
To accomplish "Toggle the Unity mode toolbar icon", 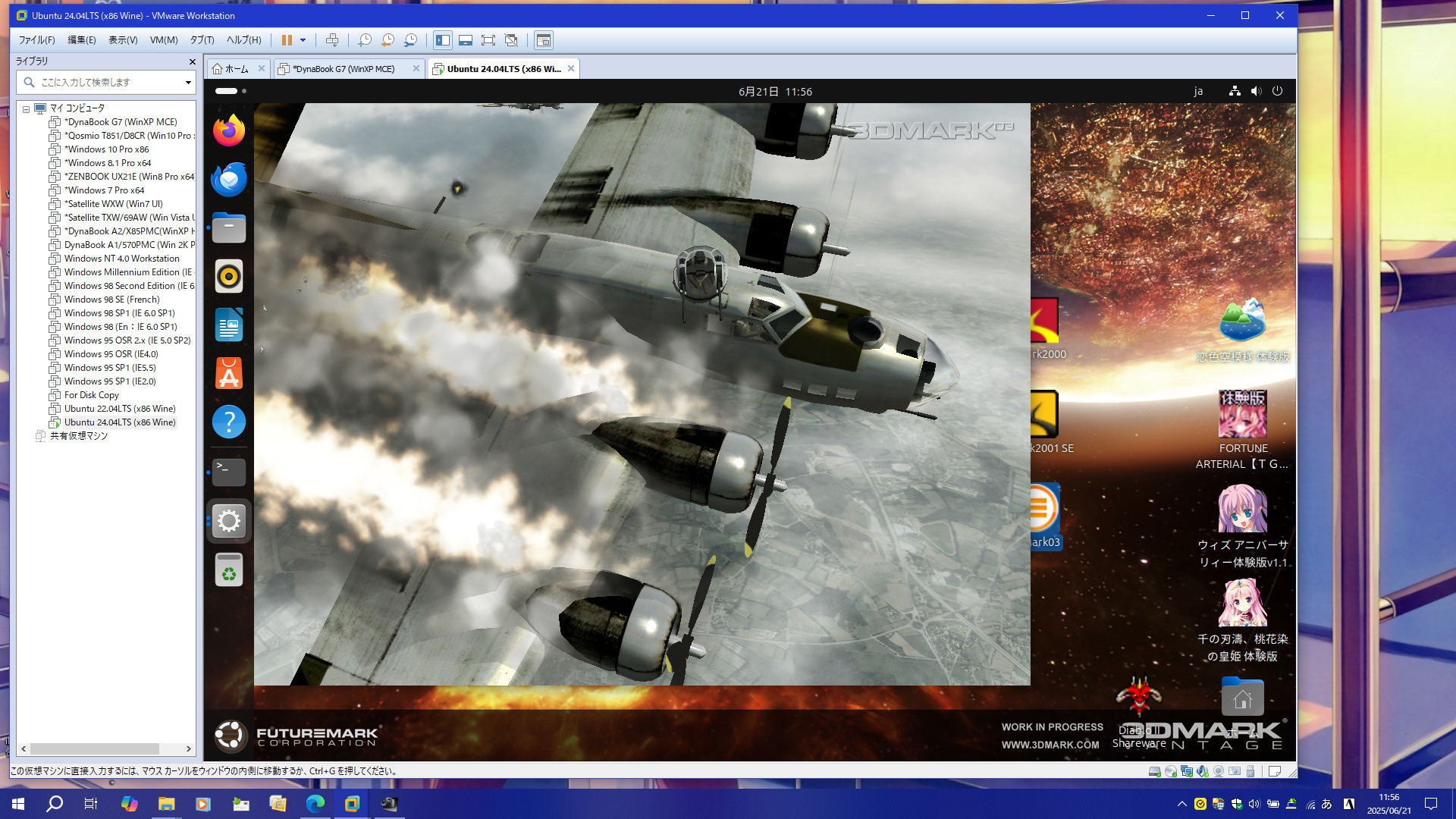I will pos(511,40).
